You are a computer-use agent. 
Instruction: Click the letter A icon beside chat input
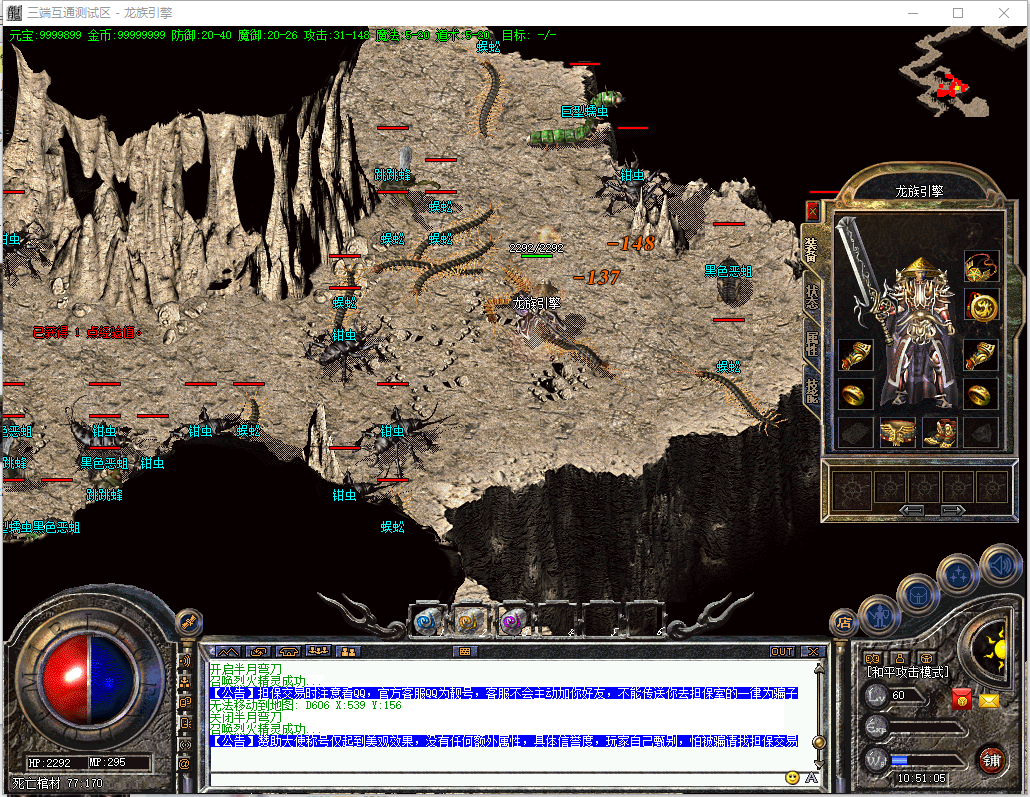coord(811,778)
